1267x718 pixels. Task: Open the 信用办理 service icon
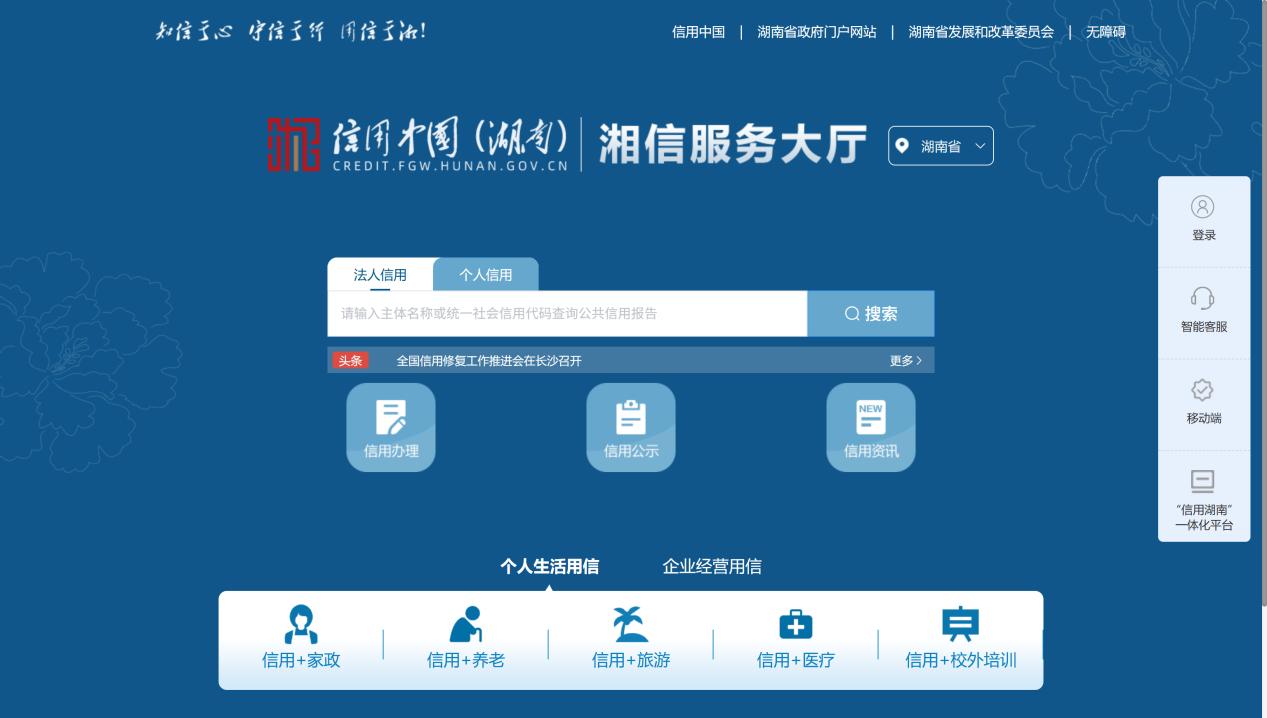[x=390, y=426]
